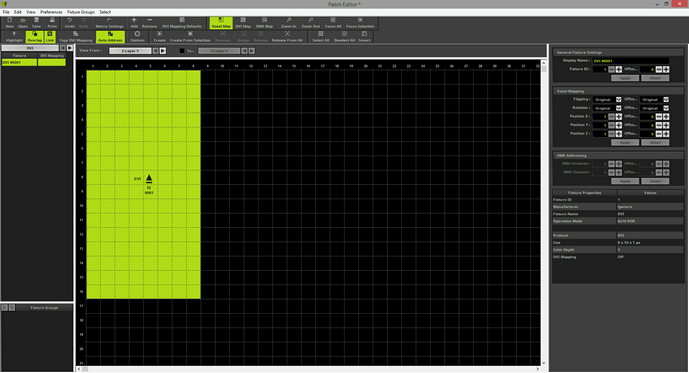The width and height of the screenshot is (689, 373).
Task: Toggle the Overlap mode button
Action: pyautogui.click(x=34, y=36)
